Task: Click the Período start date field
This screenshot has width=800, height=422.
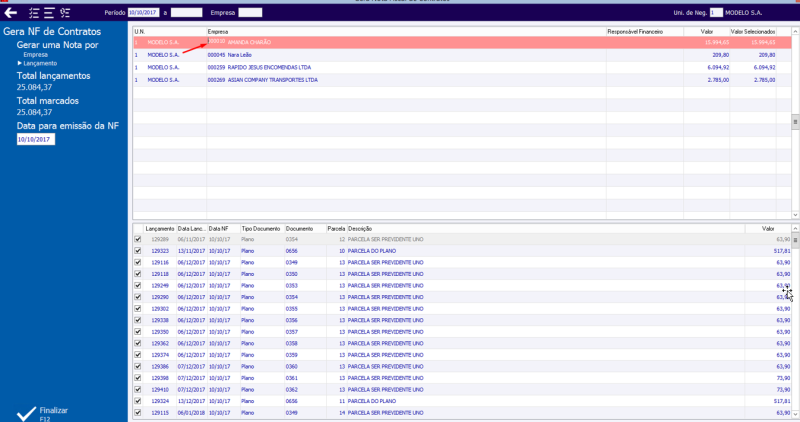Action: (143, 13)
